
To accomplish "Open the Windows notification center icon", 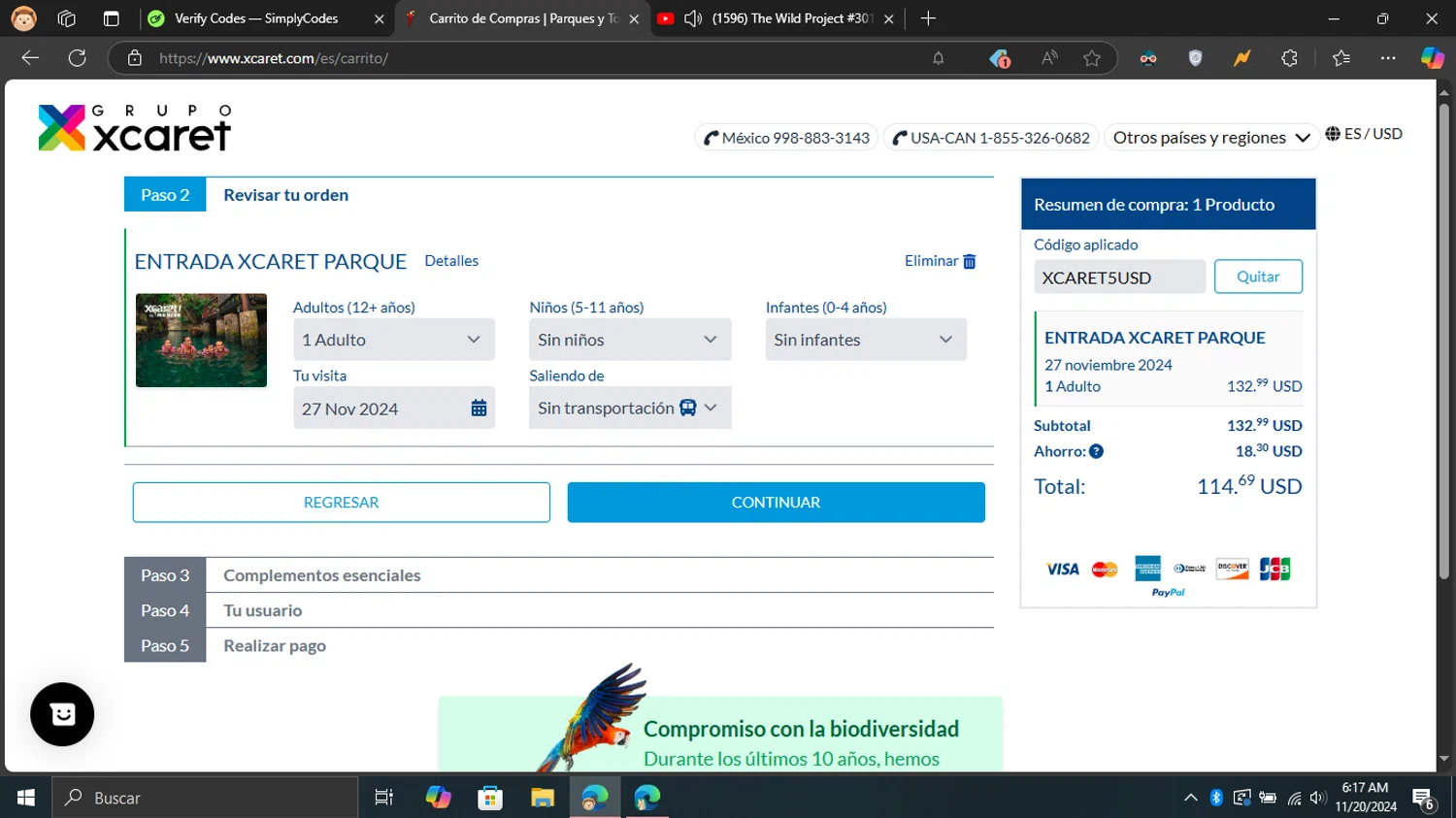I will 1424,799.
